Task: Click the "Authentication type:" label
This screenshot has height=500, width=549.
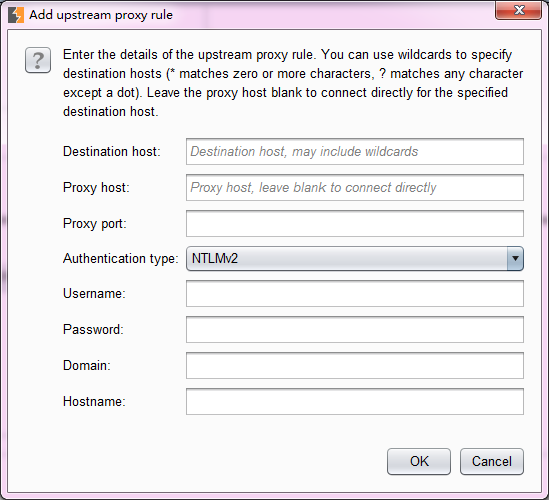Action: pos(121,259)
